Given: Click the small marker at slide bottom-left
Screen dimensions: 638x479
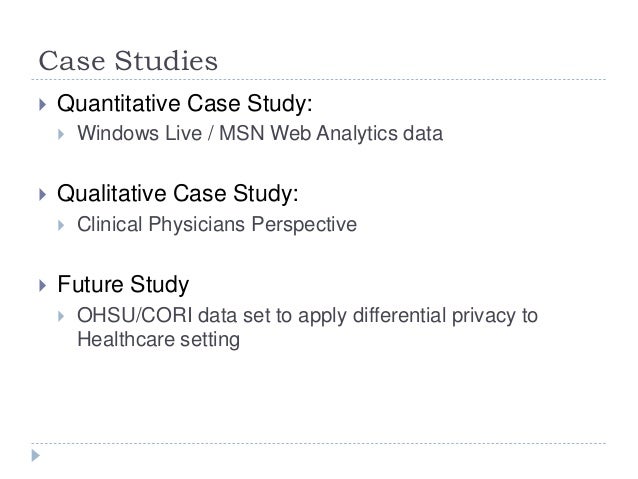Looking at the screenshot, I should [37, 456].
